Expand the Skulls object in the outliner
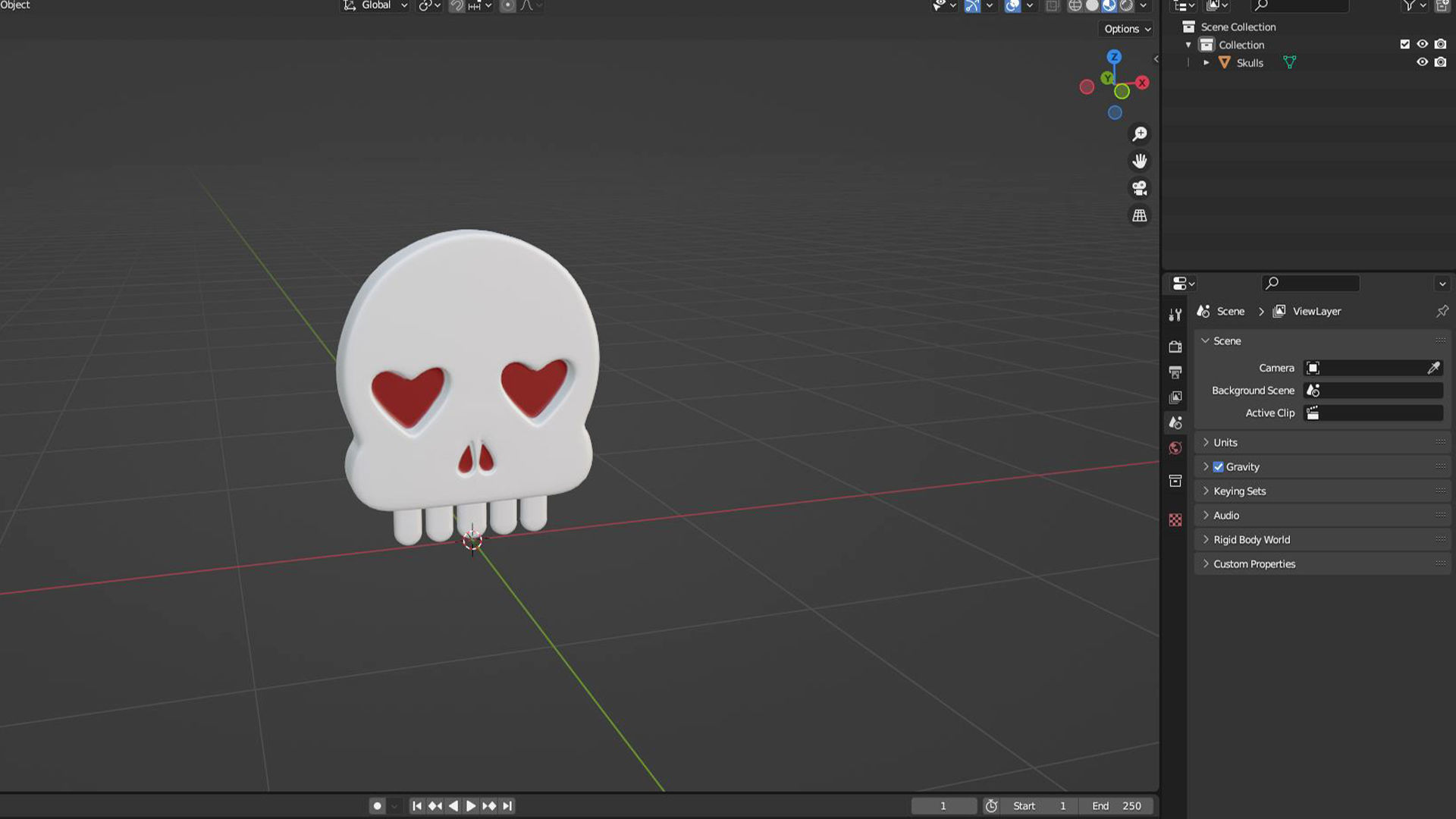This screenshot has width=1456, height=819. (1206, 63)
